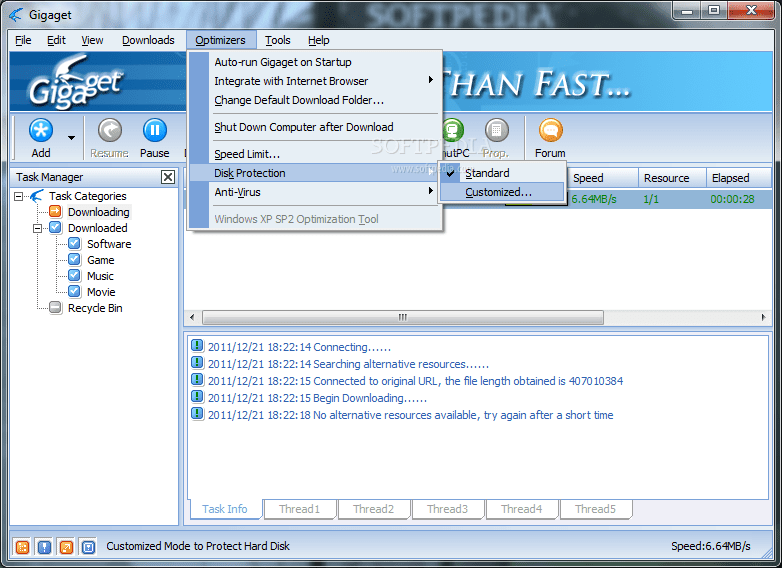This screenshot has width=782, height=568.
Task: Select the Game category
Action: point(101,260)
